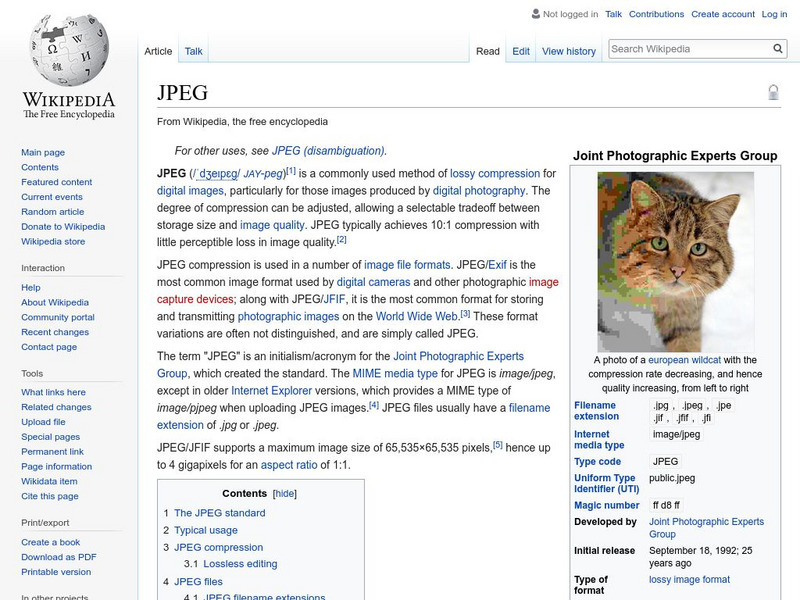Open european wildcat caption link
Image resolution: width=800 pixels, height=600 pixels.
tap(684, 360)
